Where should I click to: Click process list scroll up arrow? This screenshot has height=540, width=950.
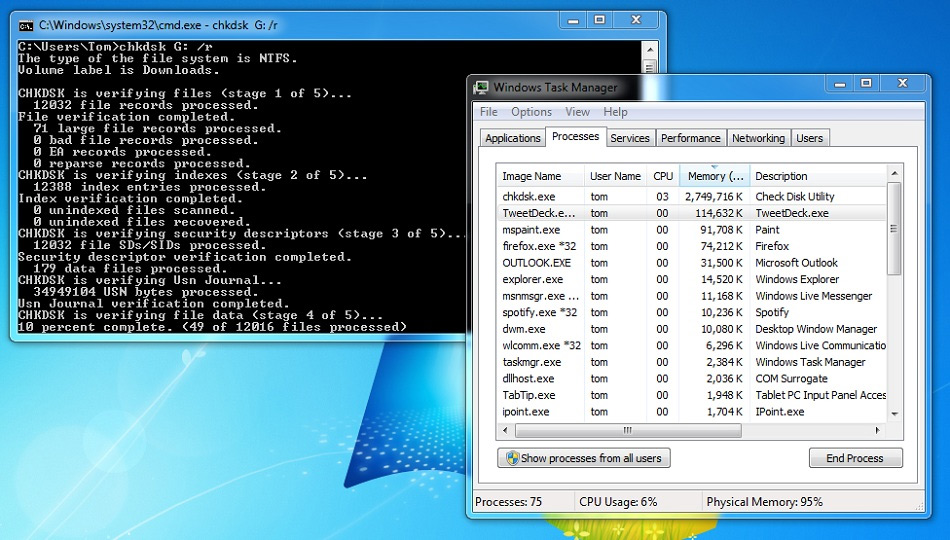[x=894, y=173]
